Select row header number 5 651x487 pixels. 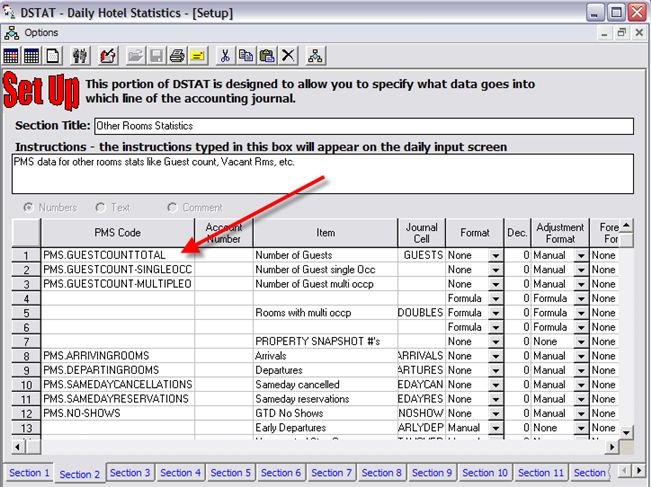[27, 313]
